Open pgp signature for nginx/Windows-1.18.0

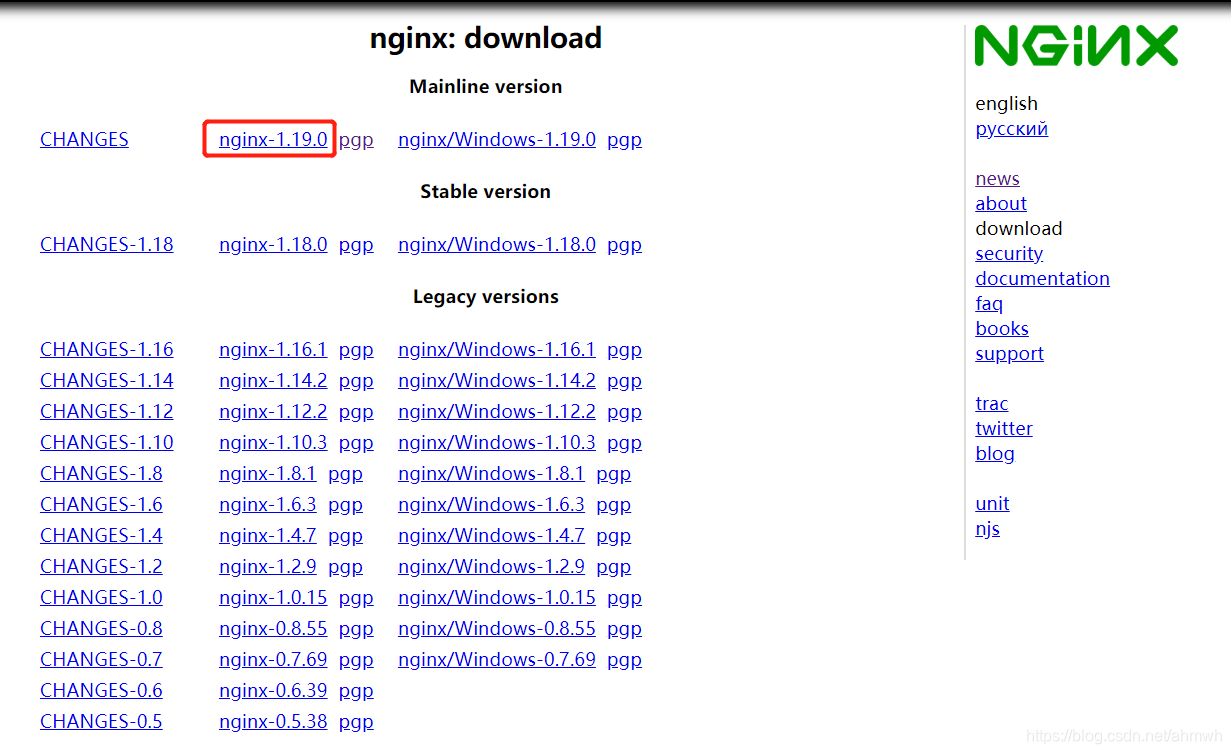coord(624,245)
